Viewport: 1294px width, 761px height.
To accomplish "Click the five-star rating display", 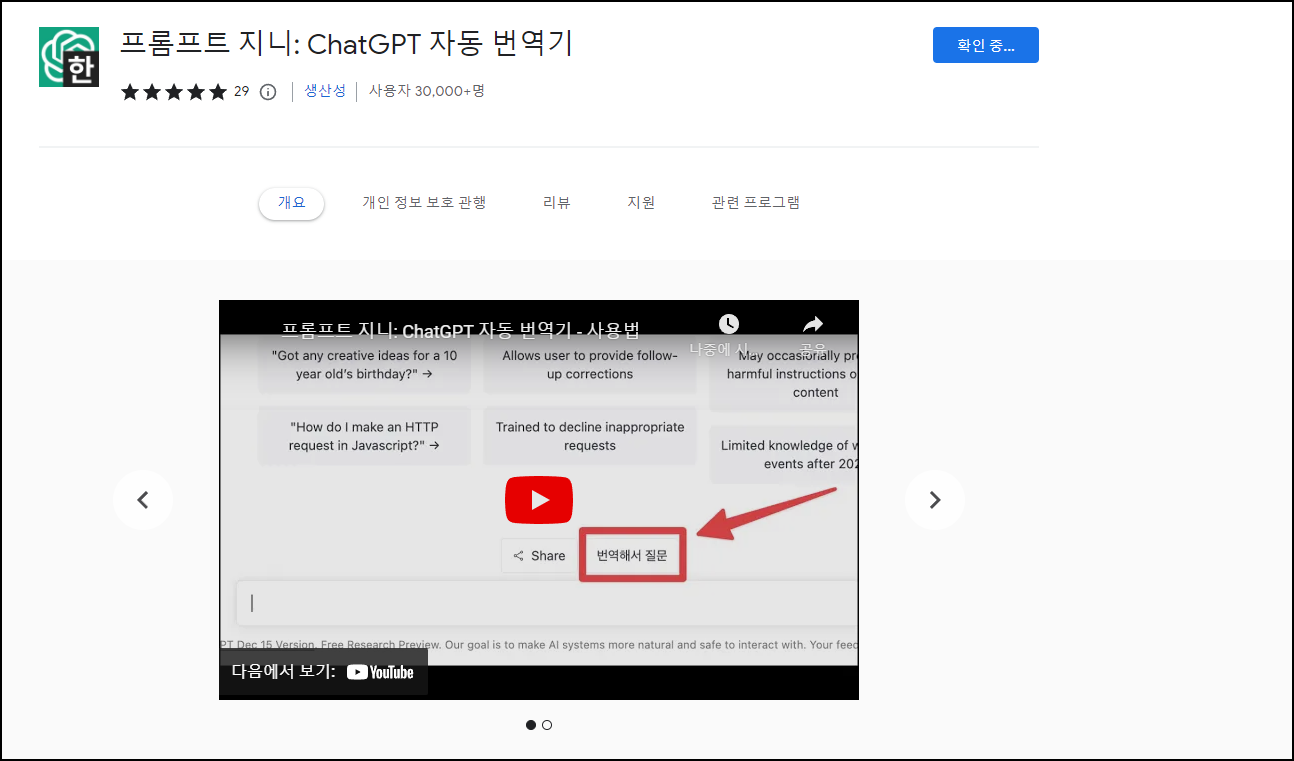I will [174, 92].
